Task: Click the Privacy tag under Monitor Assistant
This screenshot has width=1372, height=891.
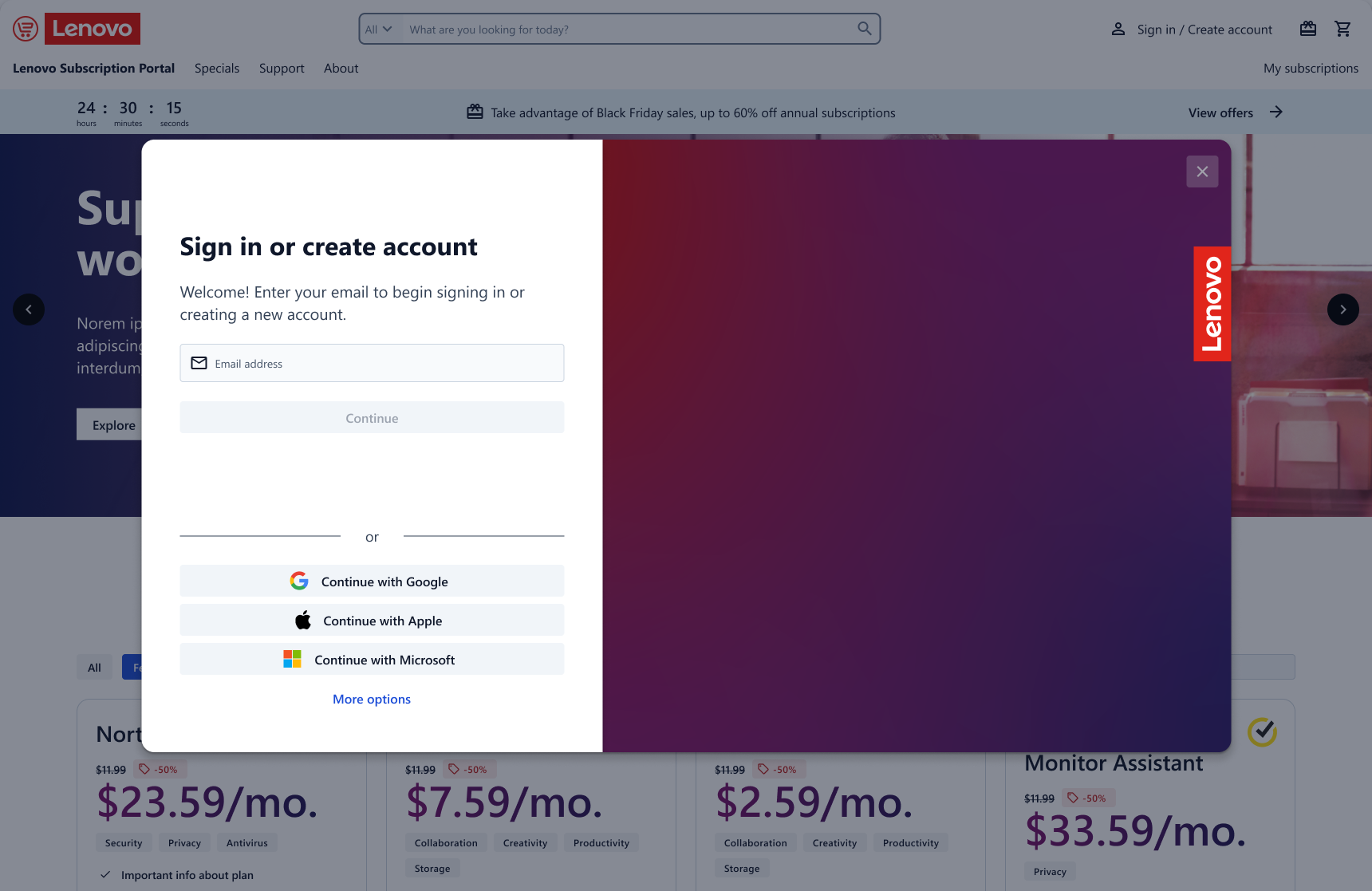Action: (x=1050, y=871)
